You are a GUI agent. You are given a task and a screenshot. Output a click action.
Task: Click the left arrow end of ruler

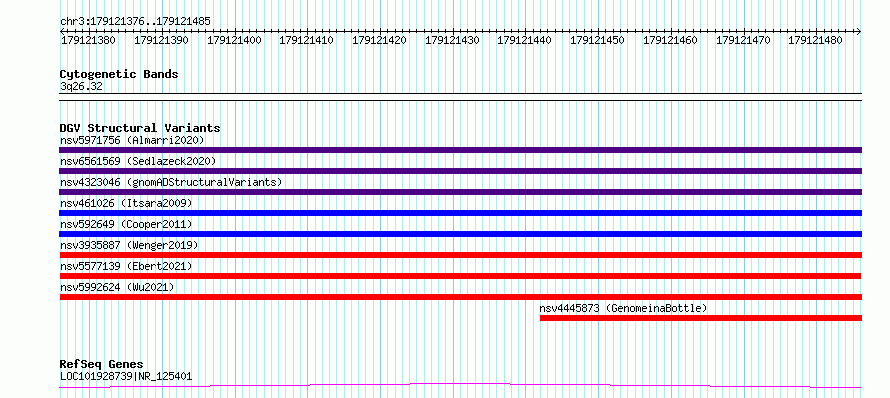[62, 32]
